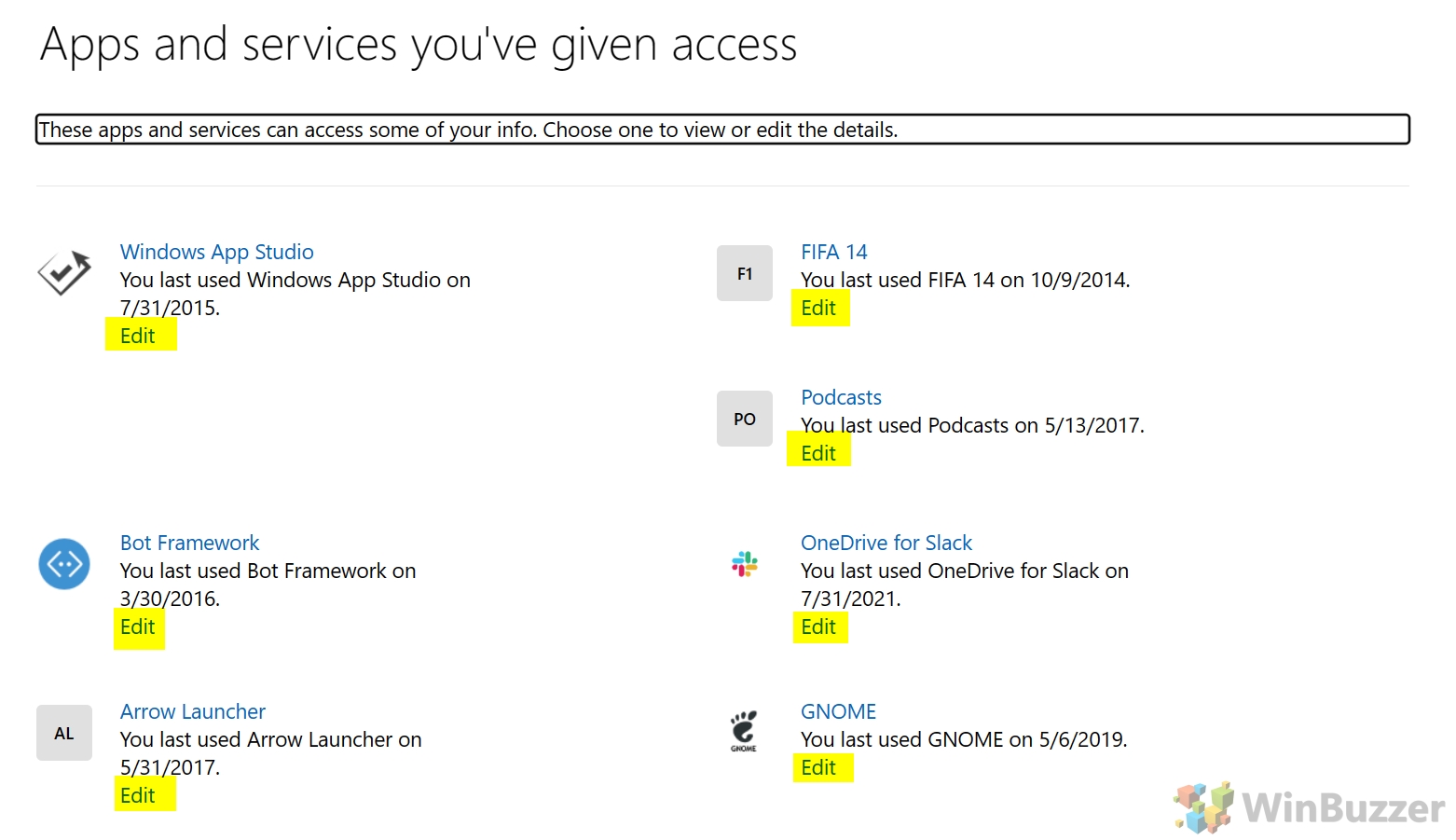Screen dimensions: 1456x840
Task: Edit GNOME access
Action: 818,767
